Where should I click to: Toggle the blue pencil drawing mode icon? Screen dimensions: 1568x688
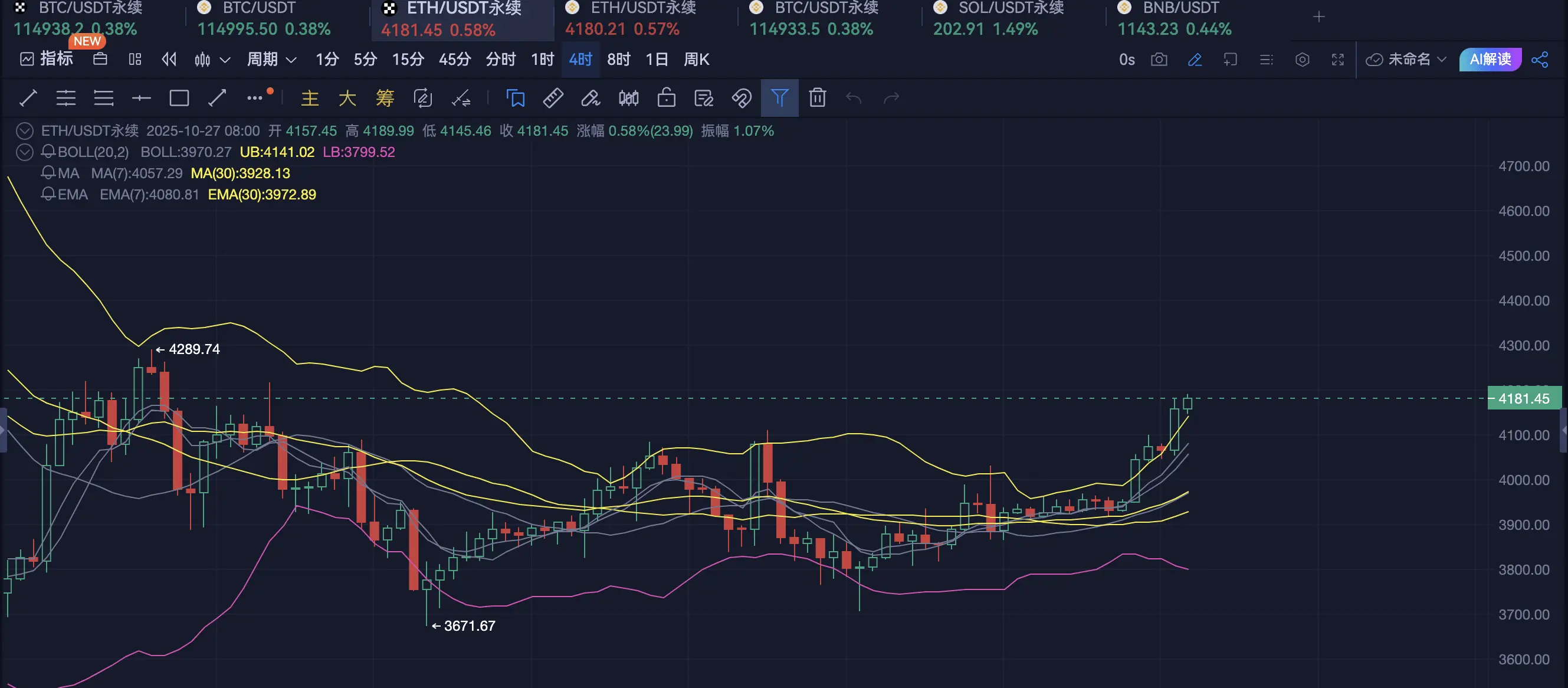point(1194,60)
